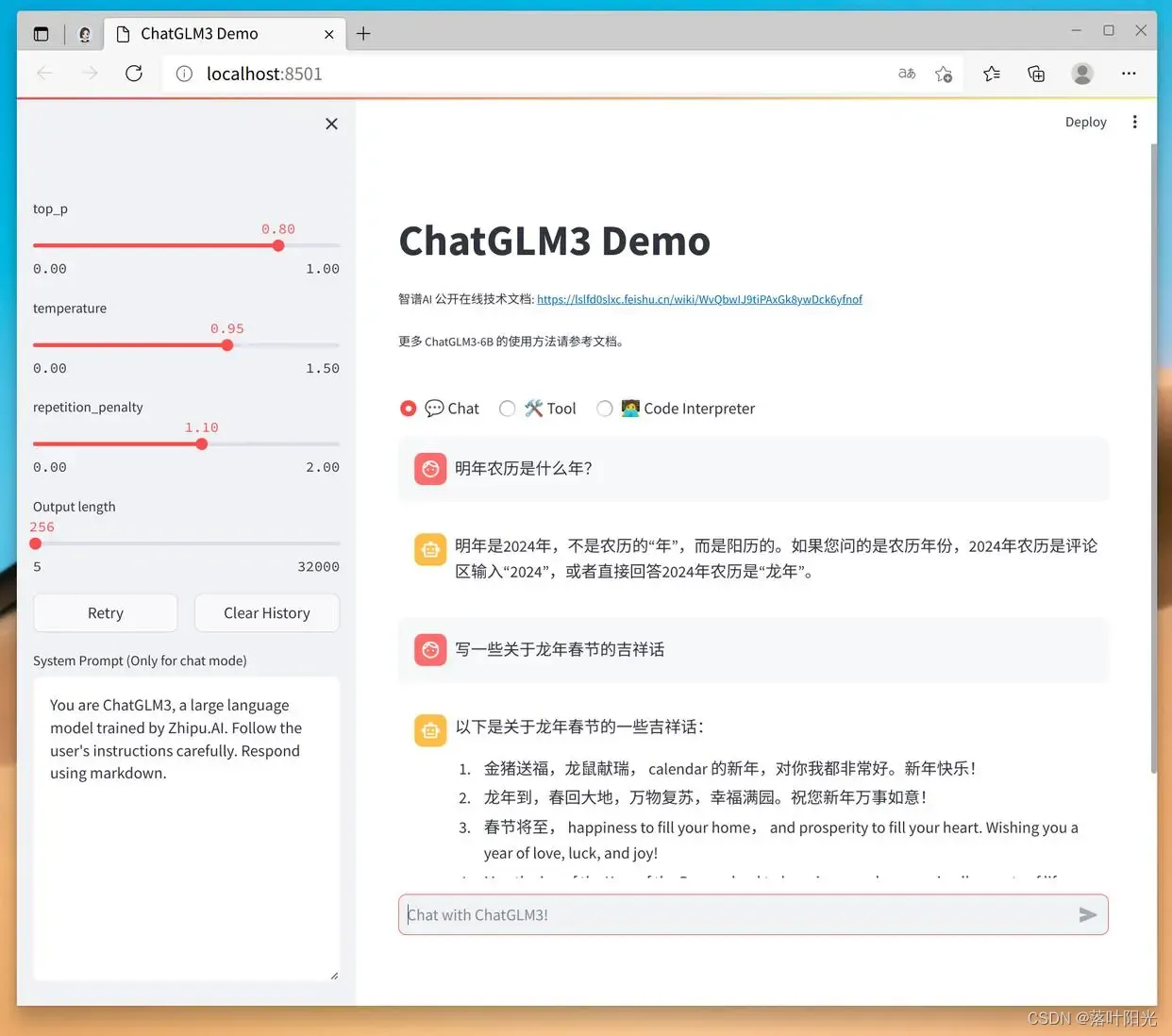Maximize the browser window
1172x1036 pixels.
[1109, 31]
